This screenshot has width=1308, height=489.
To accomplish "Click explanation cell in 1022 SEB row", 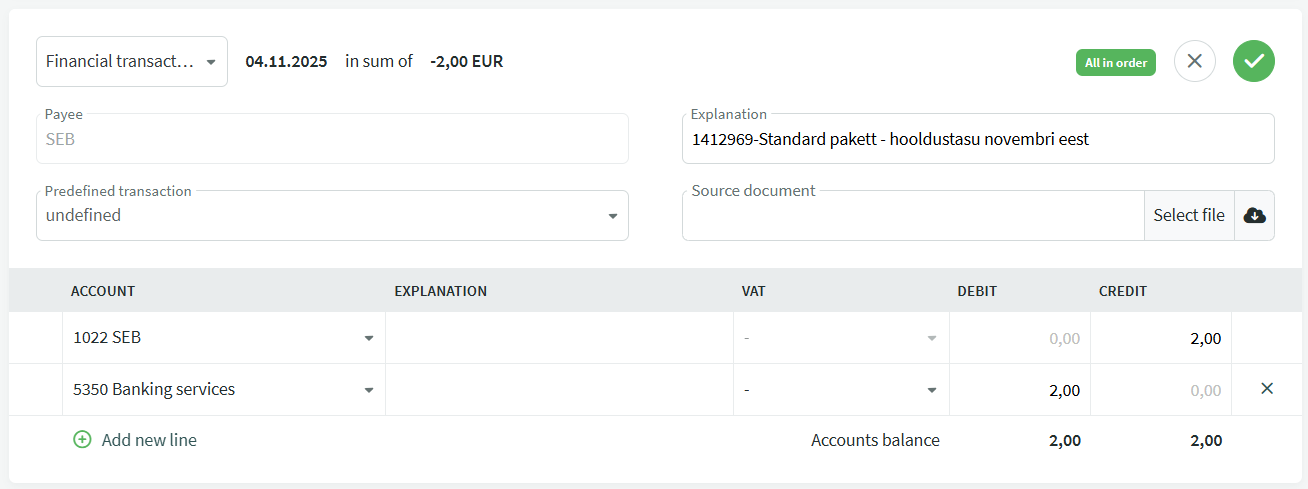I will [559, 338].
